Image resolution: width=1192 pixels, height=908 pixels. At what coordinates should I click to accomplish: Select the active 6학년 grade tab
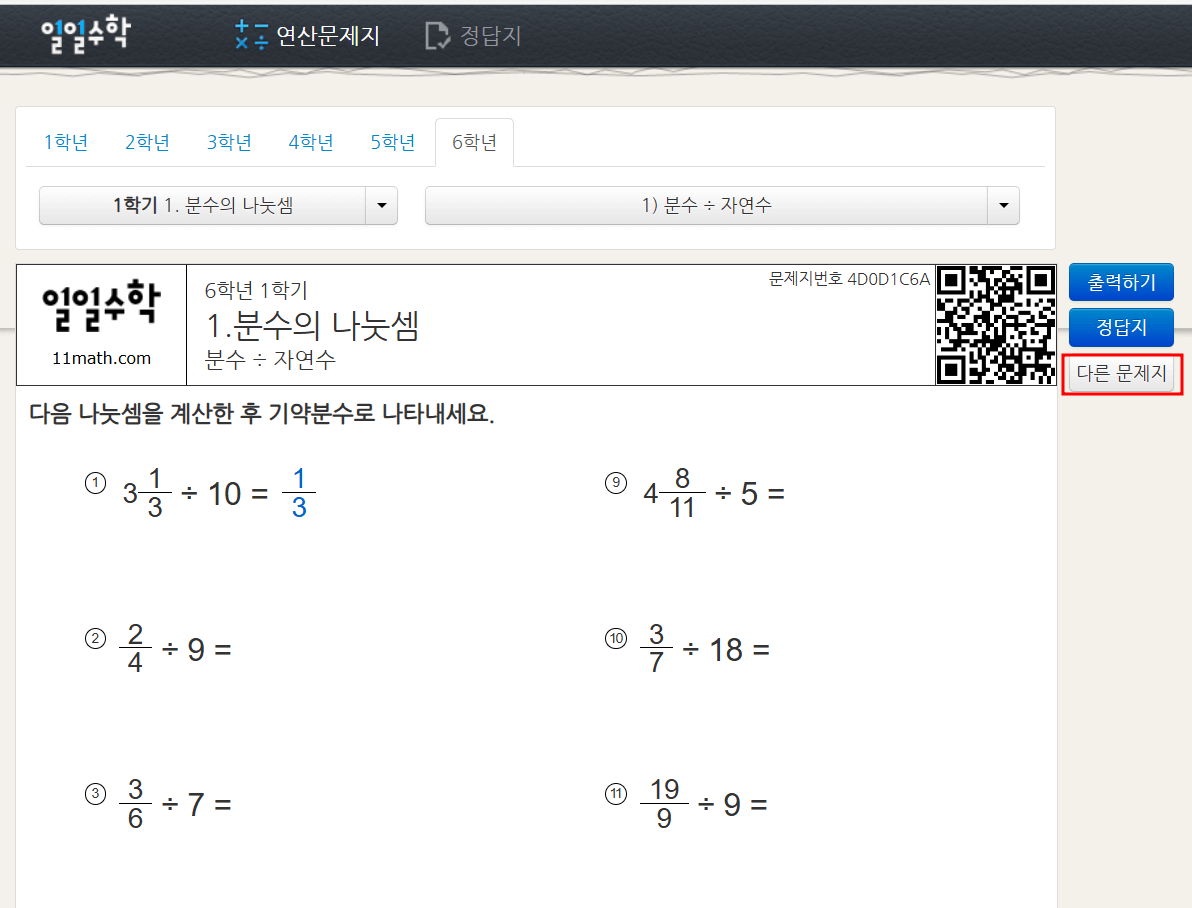point(474,142)
